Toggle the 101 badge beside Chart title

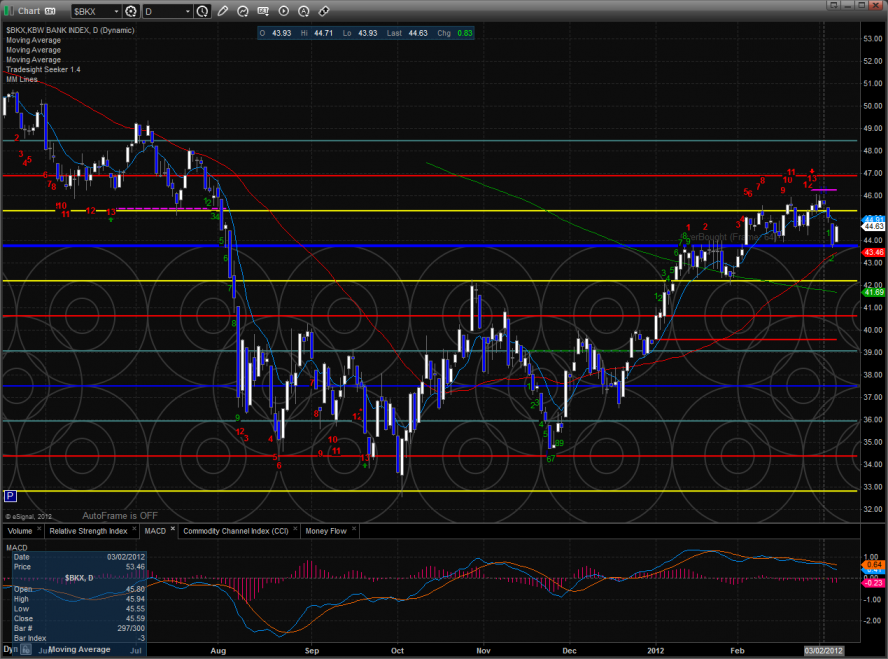click(x=49, y=11)
